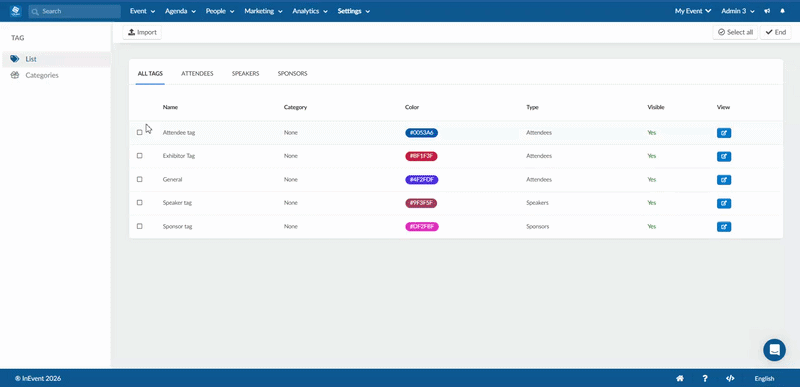Click the "Sponsor tag" name cell

click(x=177, y=226)
